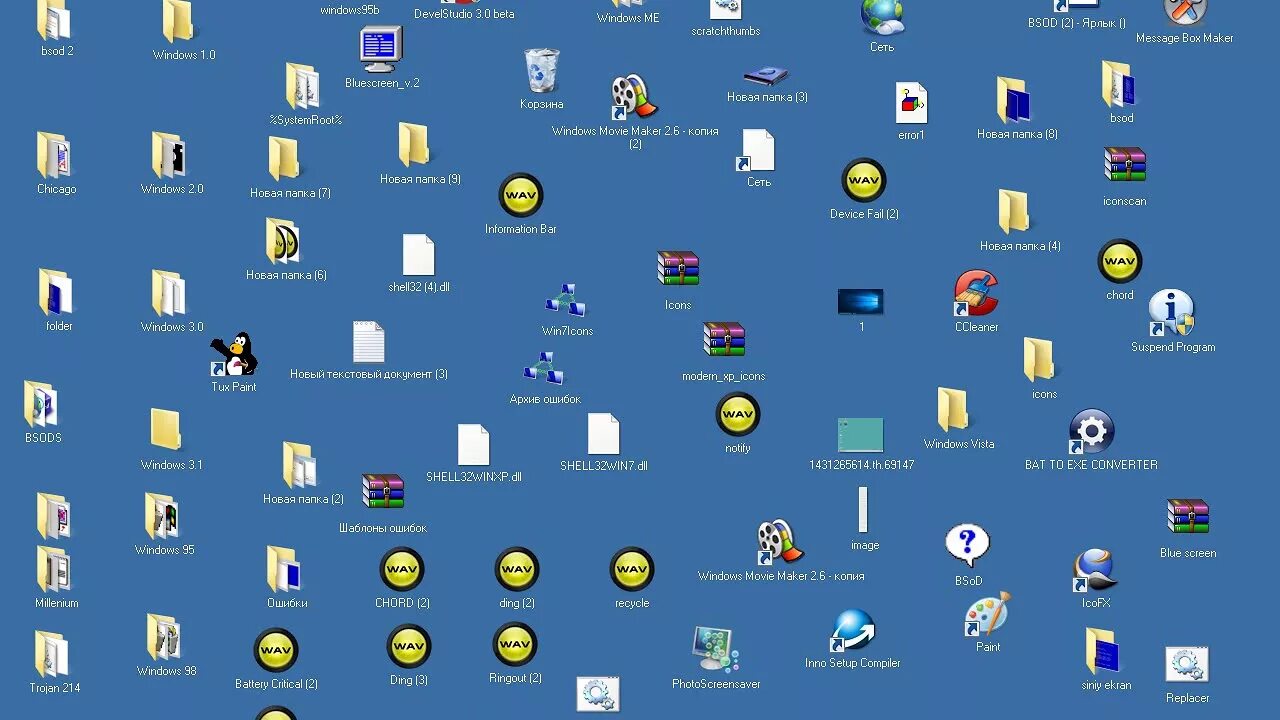Open Шаблоны ошибок archive
Viewport: 1280px width, 720px height.
coord(383,493)
